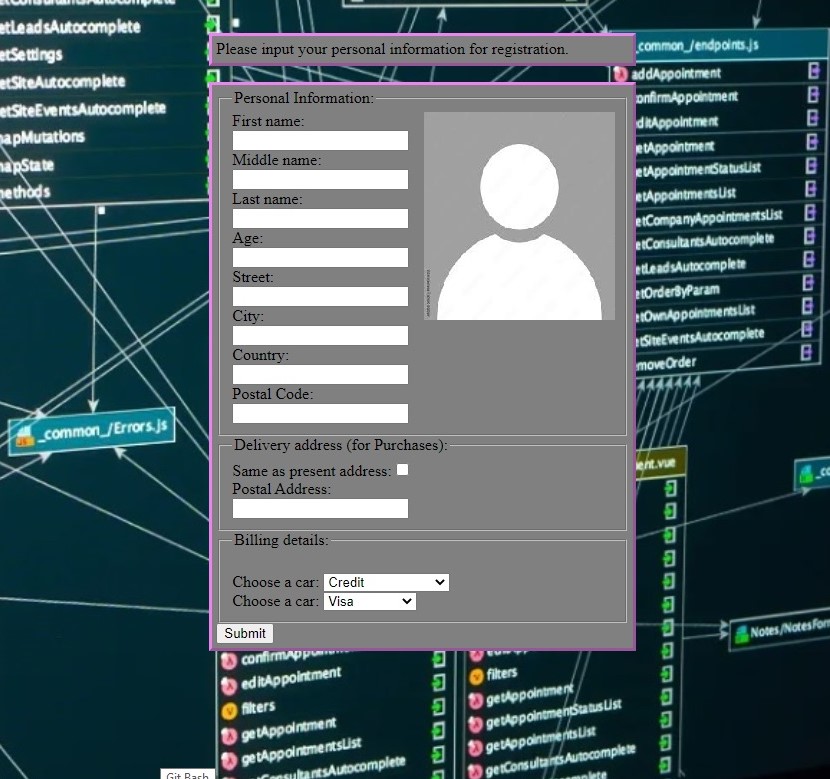The image size is (830, 779).
Task: Click the Postal Code field
Action: [320, 414]
